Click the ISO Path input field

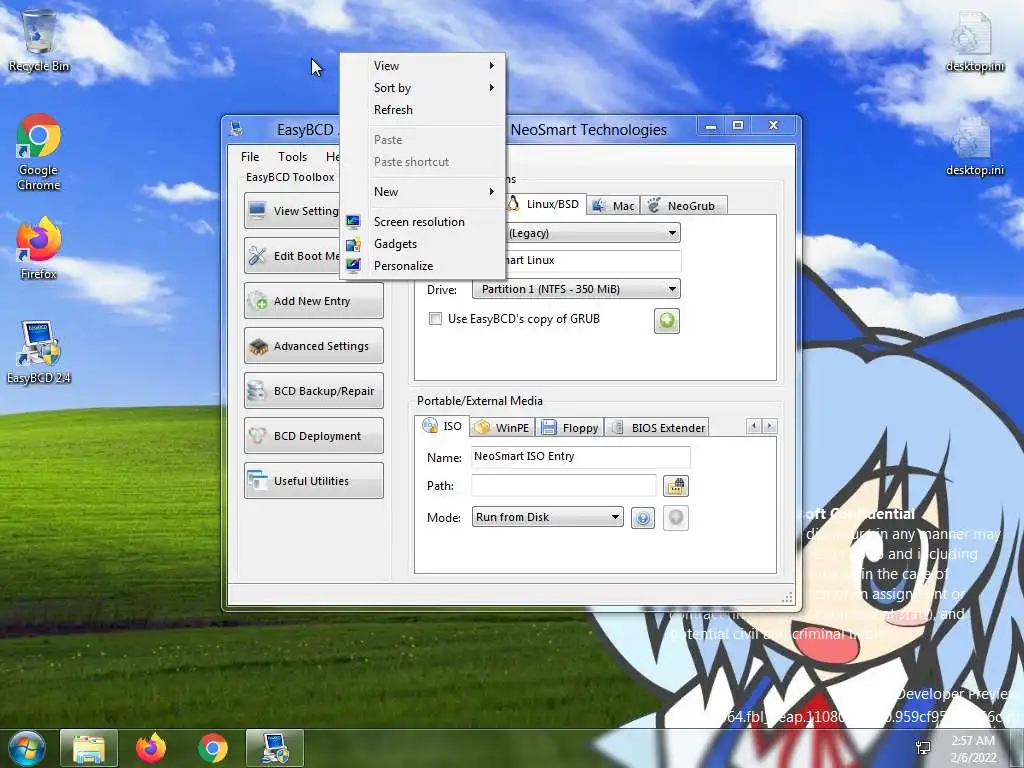click(564, 486)
